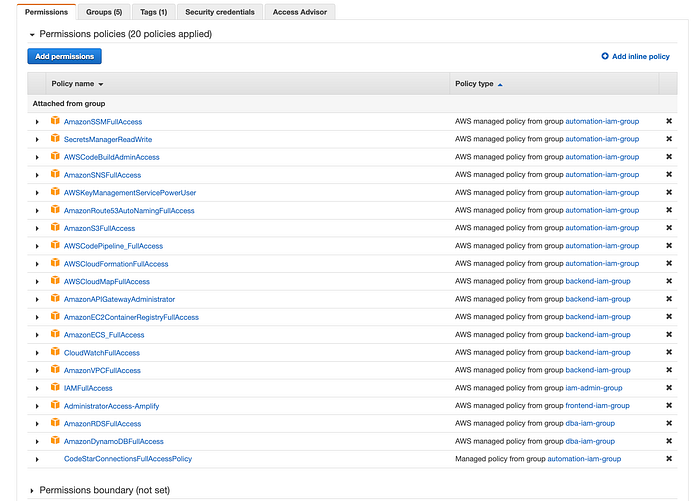Click the plus icon of Add inline policy
This screenshot has width=700, height=501.
pyautogui.click(x=605, y=56)
